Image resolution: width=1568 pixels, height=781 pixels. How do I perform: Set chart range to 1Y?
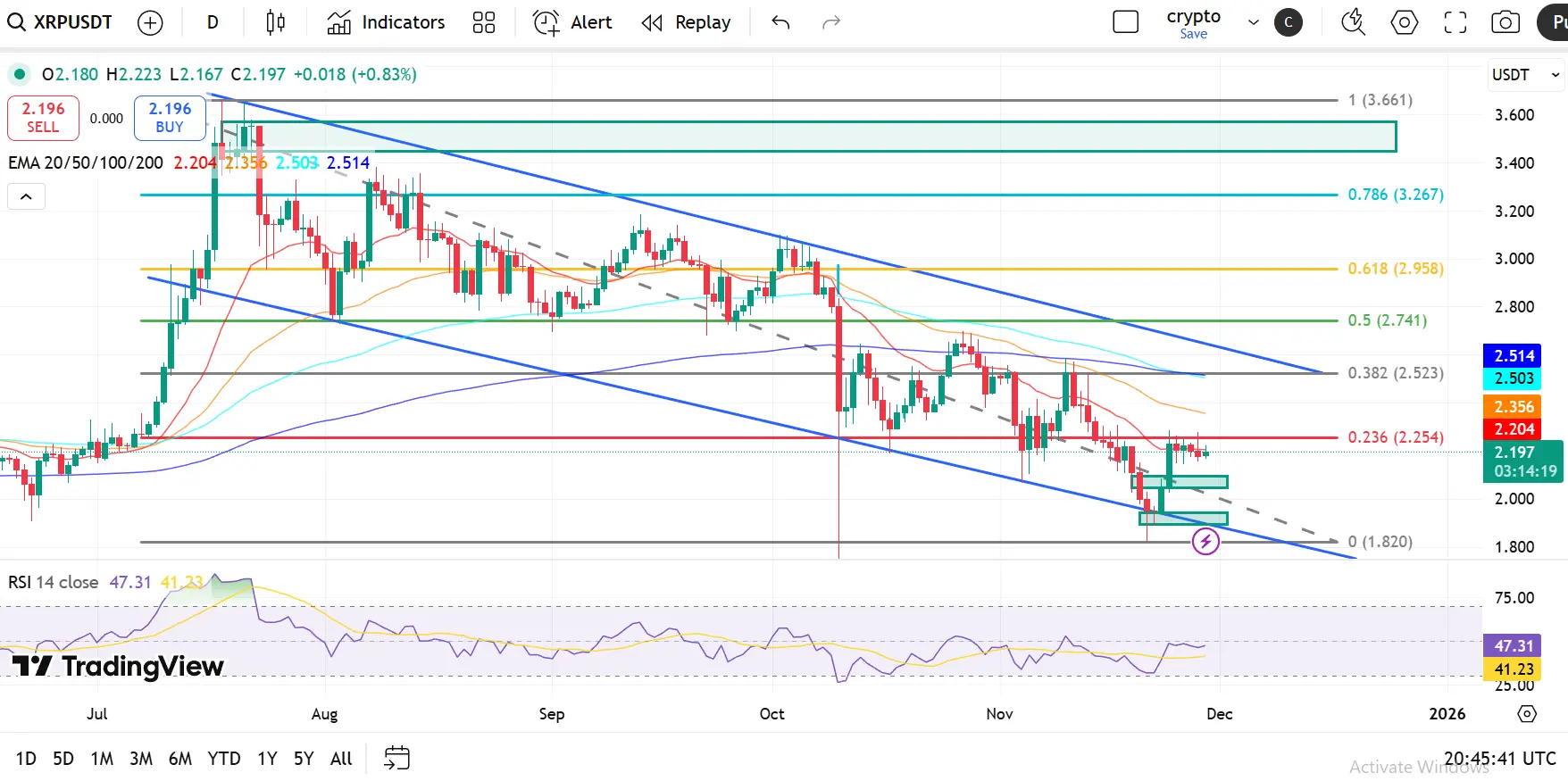(x=267, y=759)
